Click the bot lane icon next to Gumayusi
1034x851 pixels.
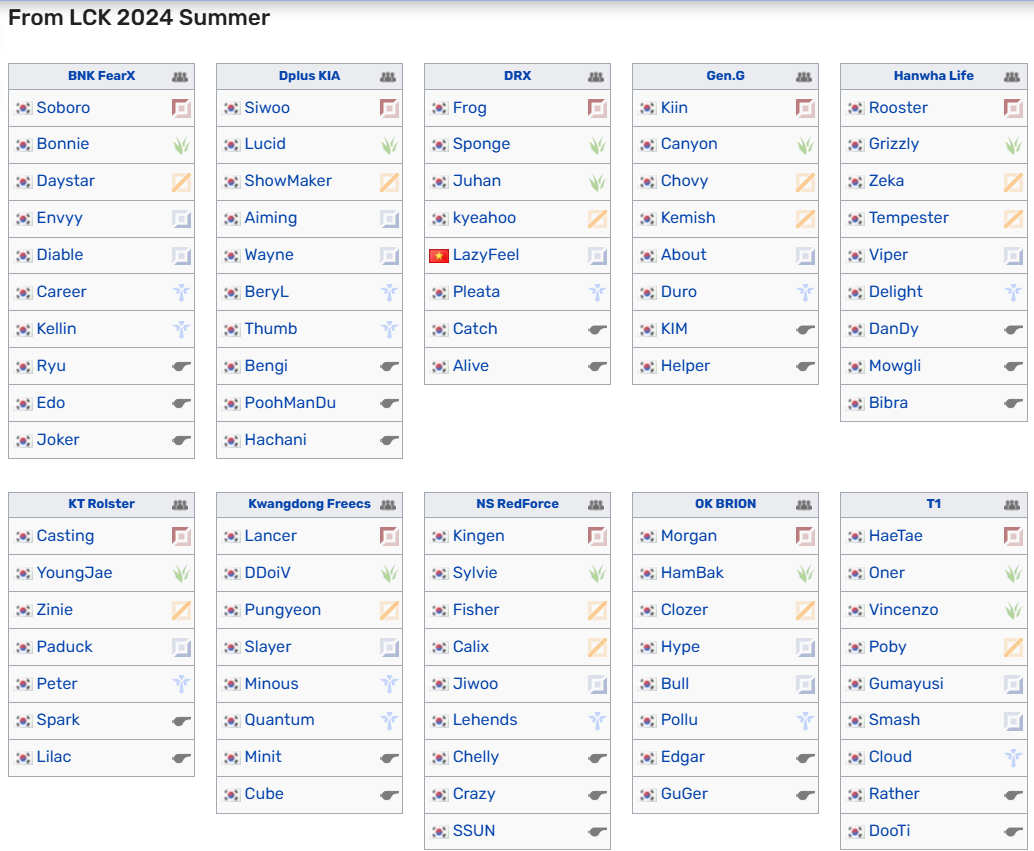point(1013,684)
